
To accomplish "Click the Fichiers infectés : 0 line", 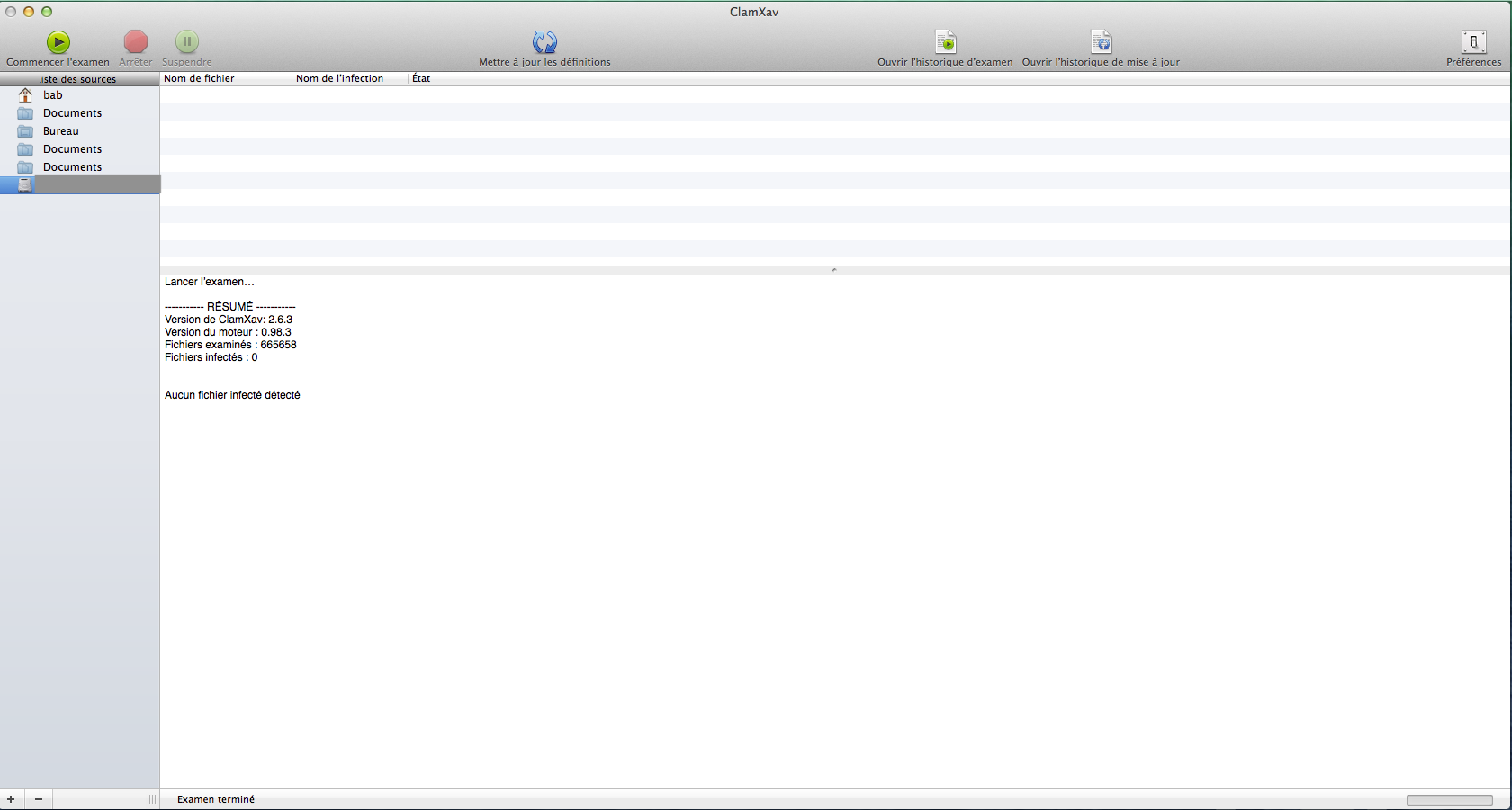I will coord(211,357).
